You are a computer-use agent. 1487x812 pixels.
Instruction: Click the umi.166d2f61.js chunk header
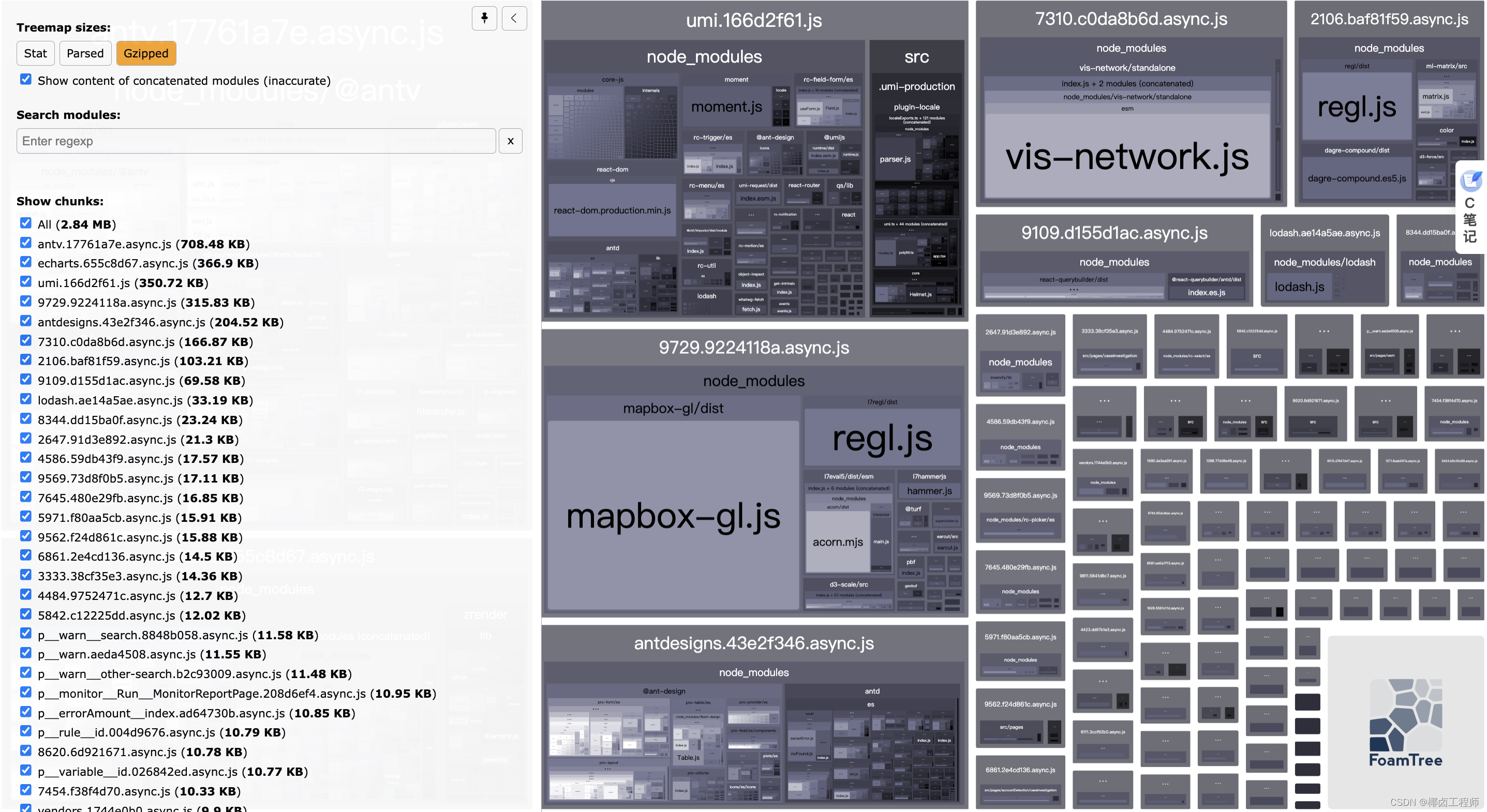click(754, 21)
